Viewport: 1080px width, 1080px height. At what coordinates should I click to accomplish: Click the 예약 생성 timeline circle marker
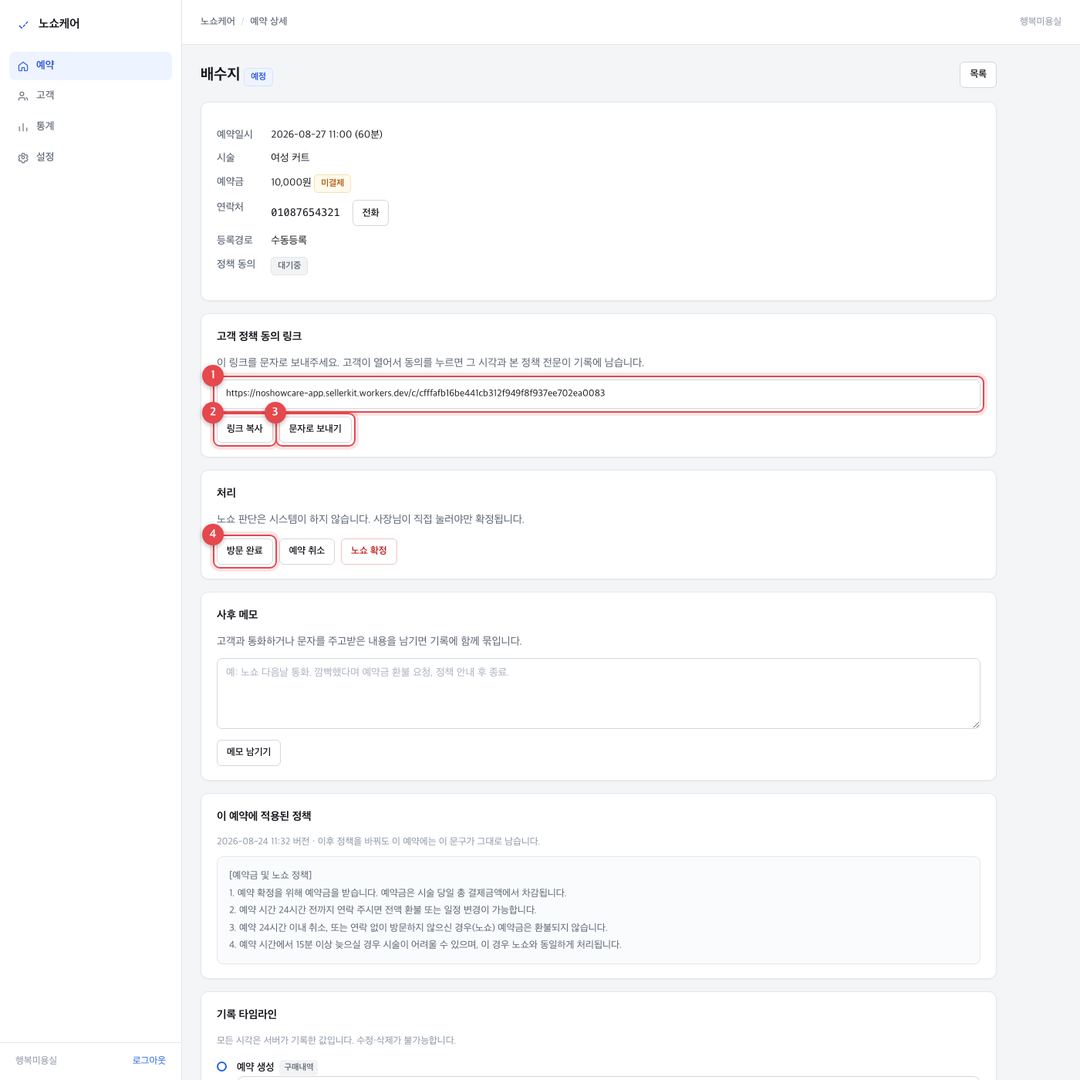(x=222, y=1066)
